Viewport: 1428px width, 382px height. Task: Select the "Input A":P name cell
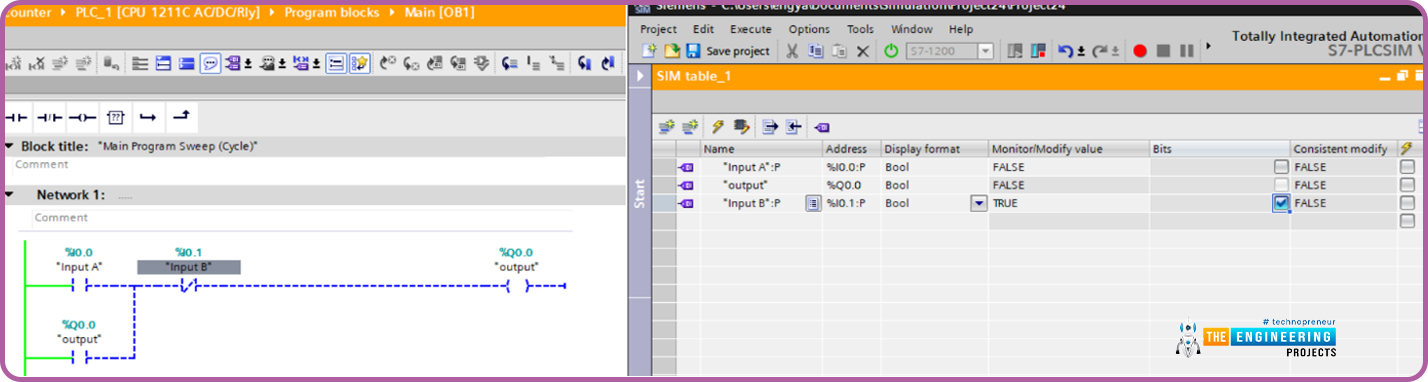click(x=761, y=167)
